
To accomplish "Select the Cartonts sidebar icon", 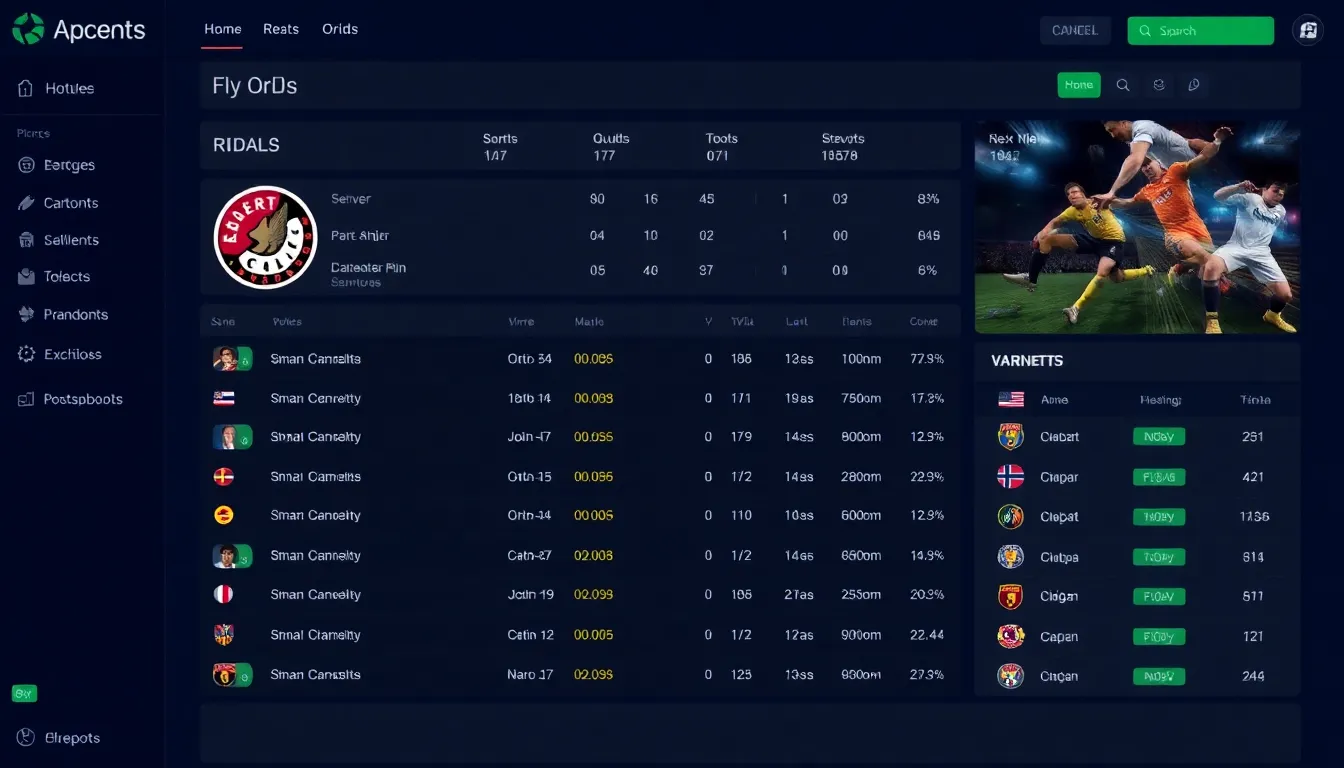I will click(26, 203).
